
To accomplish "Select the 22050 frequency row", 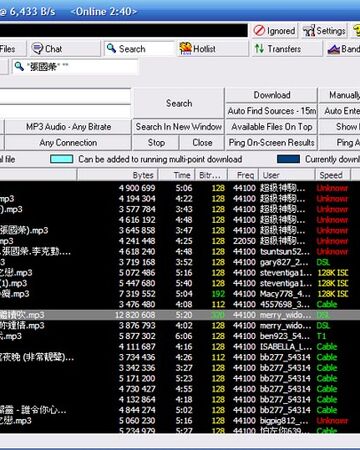I will pyautogui.click(x=180, y=241).
